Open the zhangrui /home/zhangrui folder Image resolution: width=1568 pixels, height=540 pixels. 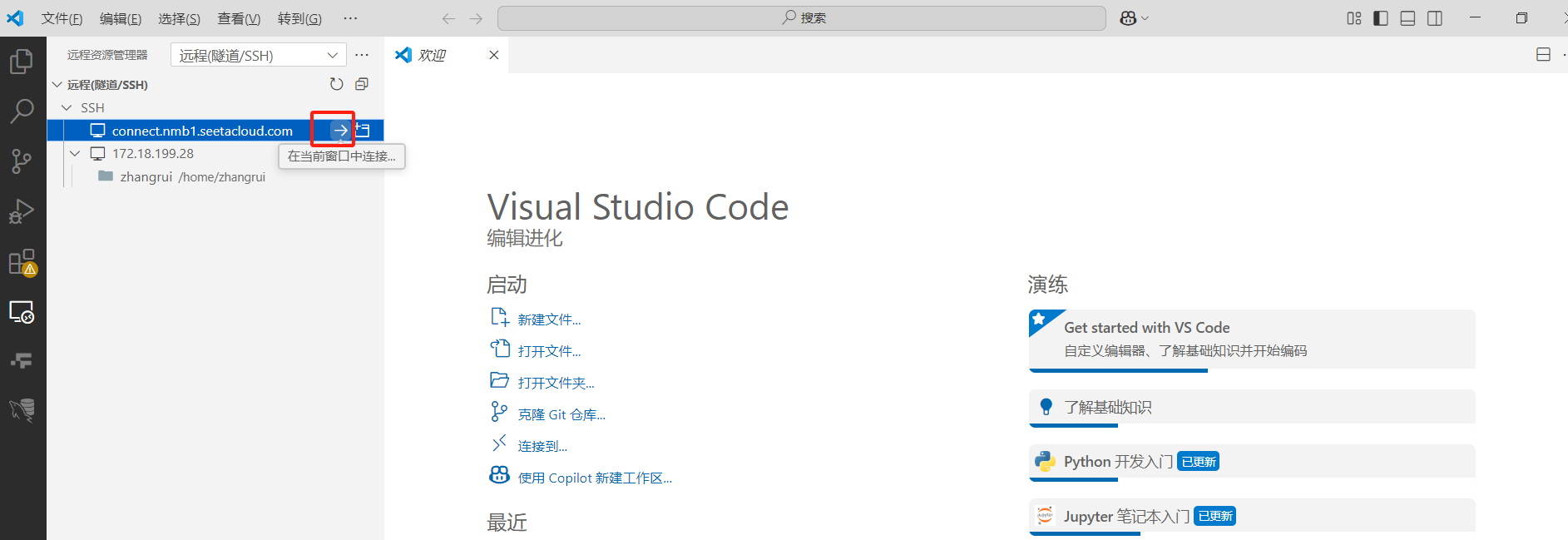215,177
